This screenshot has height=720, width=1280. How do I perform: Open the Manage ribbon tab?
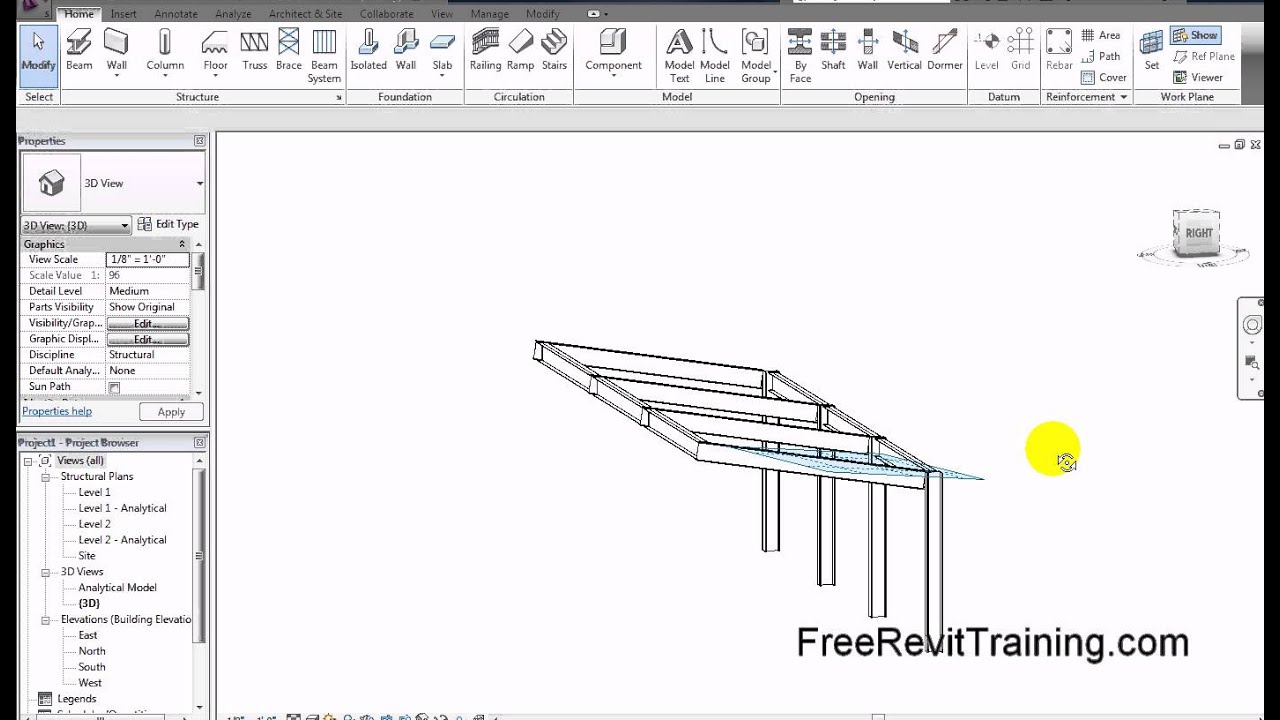tap(489, 14)
